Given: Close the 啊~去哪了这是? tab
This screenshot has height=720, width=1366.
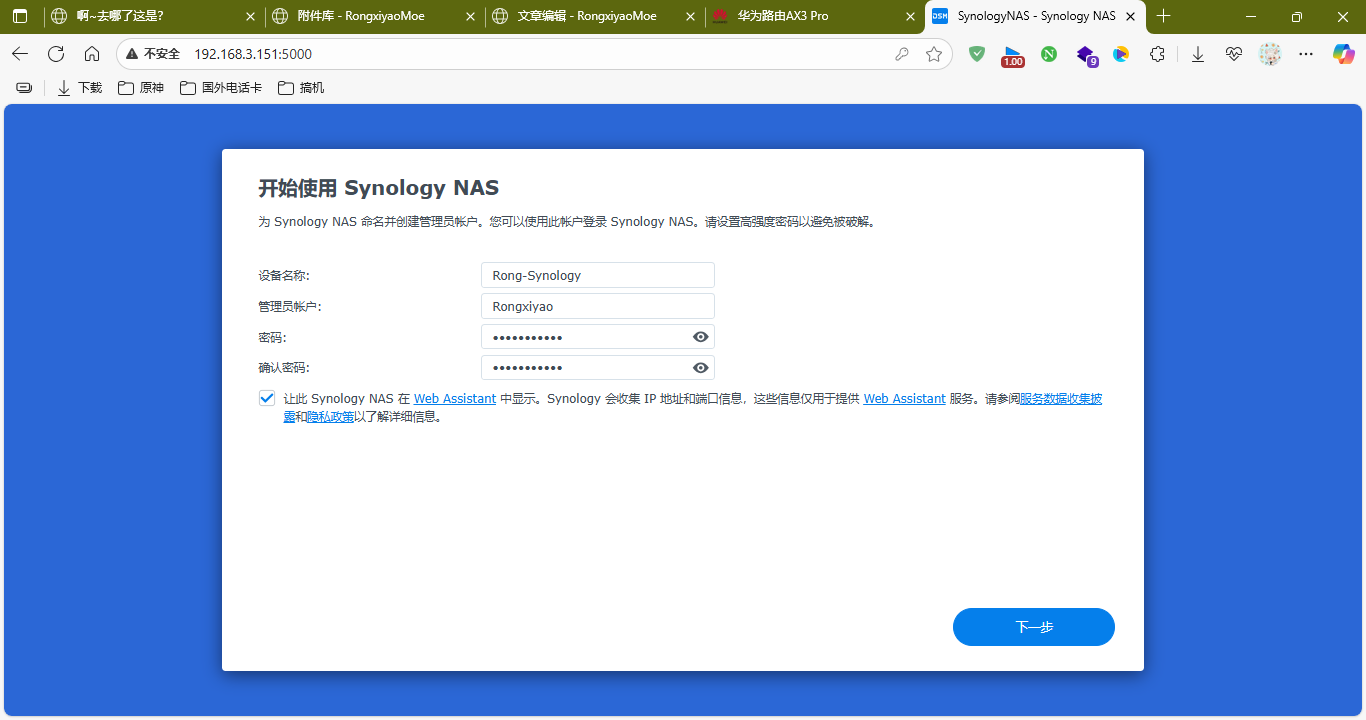Looking at the screenshot, I should [250, 16].
